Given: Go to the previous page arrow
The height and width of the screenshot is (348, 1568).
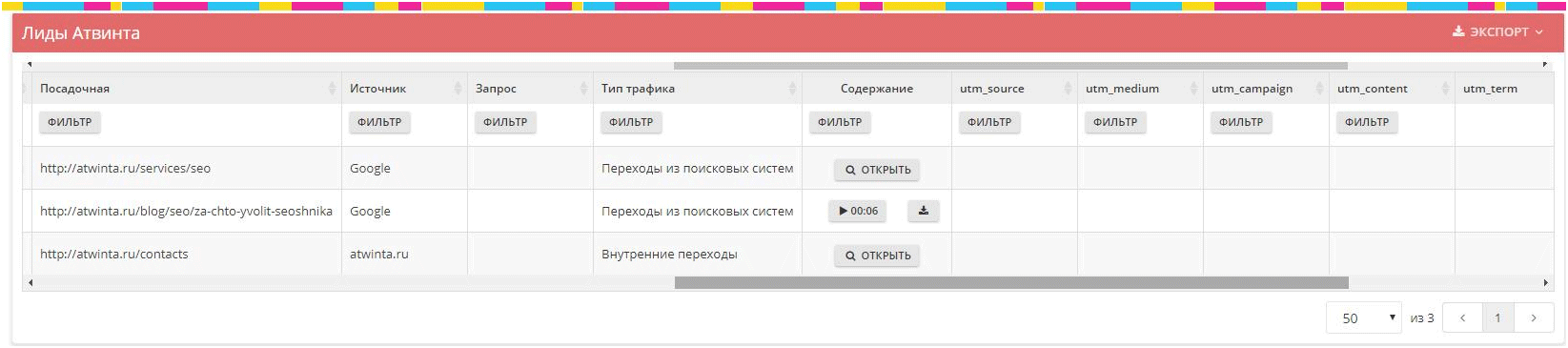Looking at the screenshot, I should (x=1462, y=317).
